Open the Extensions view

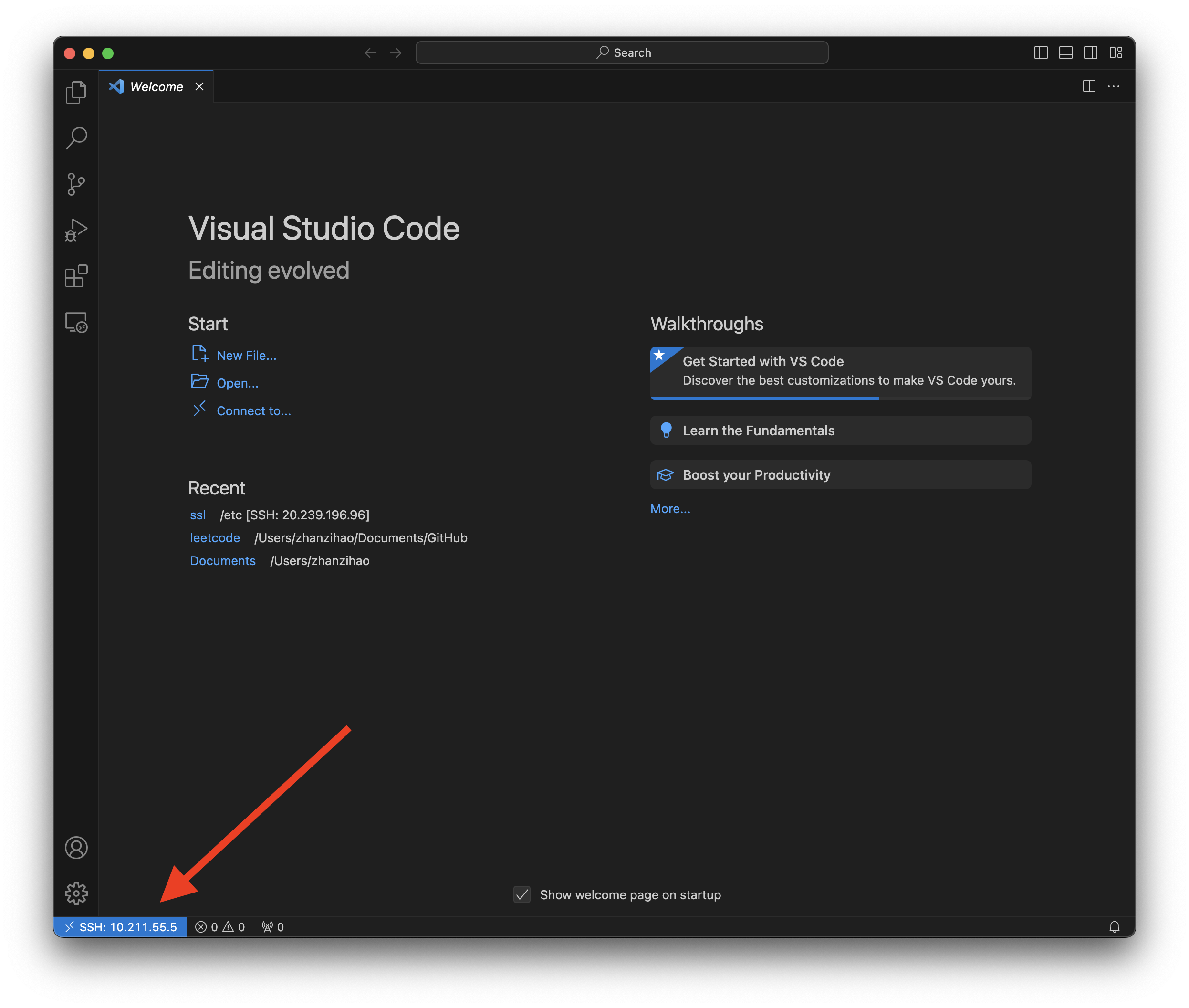[x=76, y=276]
